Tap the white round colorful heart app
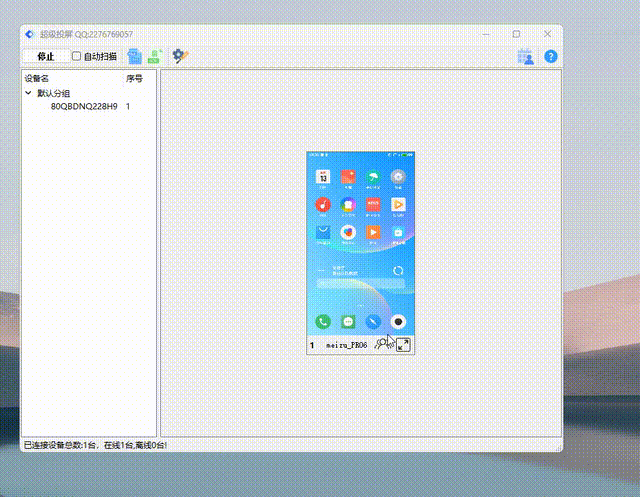640x497 pixels. (348, 232)
